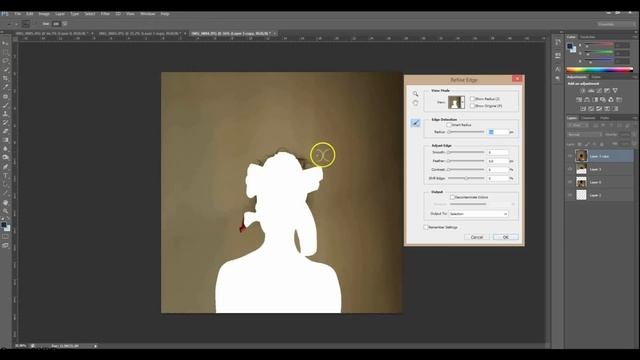This screenshot has height=360, width=640.
Task: Select the Pen tool
Action: point(5,167)
